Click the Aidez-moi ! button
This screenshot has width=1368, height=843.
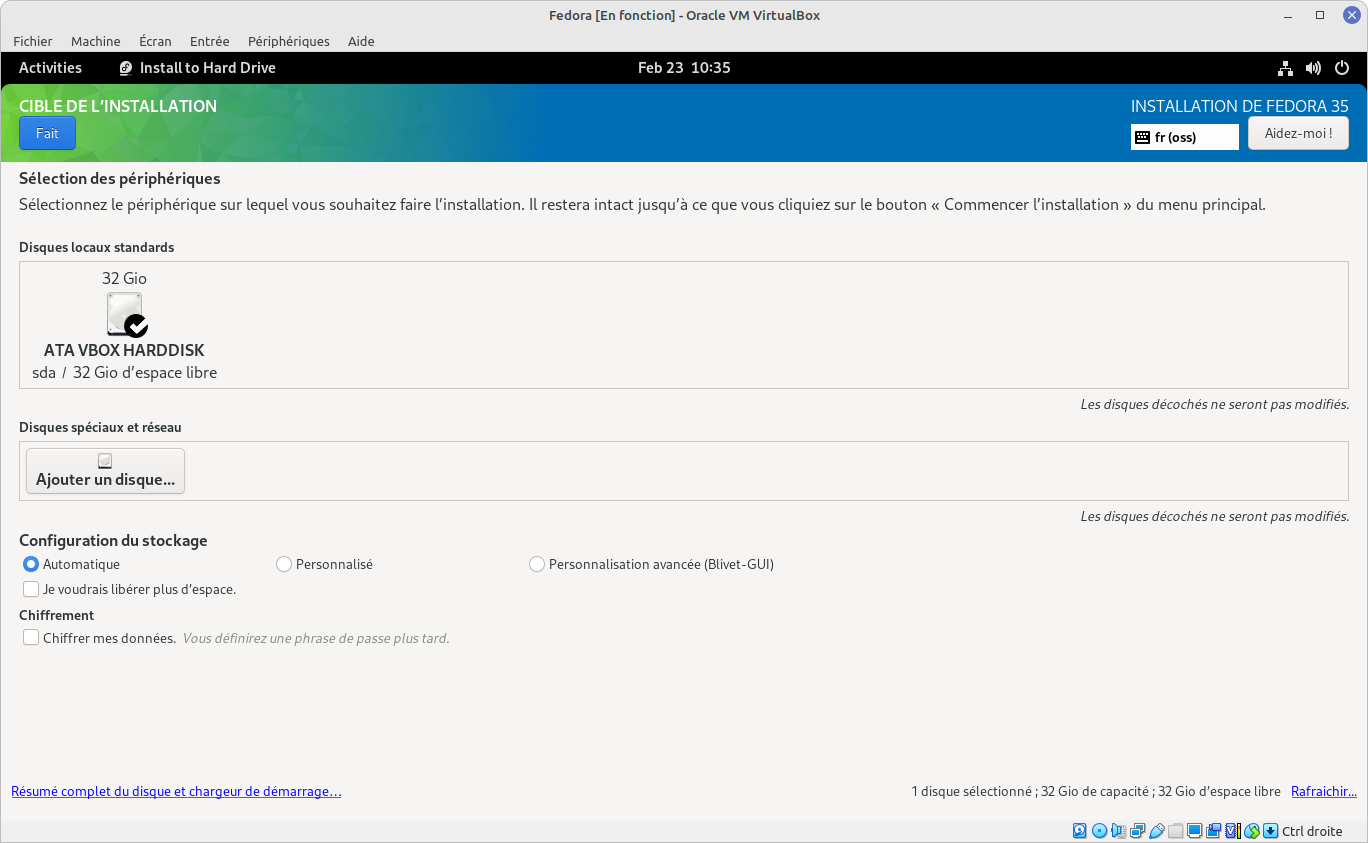pos(1298,133)
